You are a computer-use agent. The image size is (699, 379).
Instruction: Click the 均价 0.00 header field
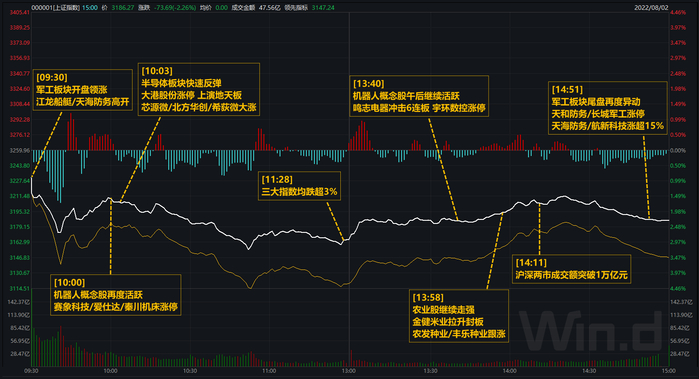(x=214, y=8)
